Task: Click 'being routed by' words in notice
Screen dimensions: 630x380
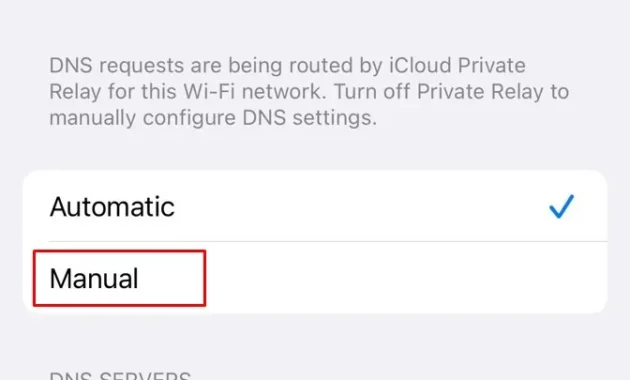Action: tap(305, 65)
